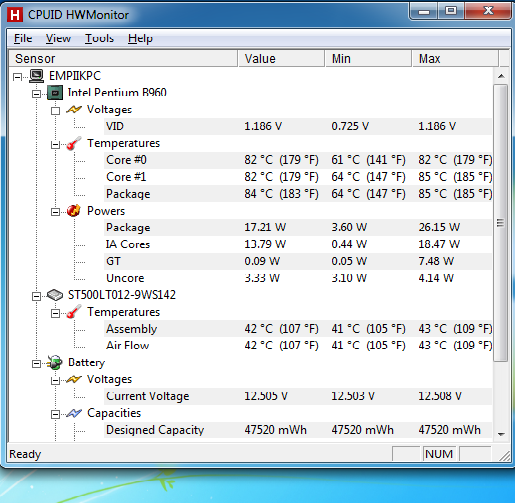Screen dimensions: 515x503
Task: Click the ST500LT012-9WS142 label
Action: tap(122, 295)
